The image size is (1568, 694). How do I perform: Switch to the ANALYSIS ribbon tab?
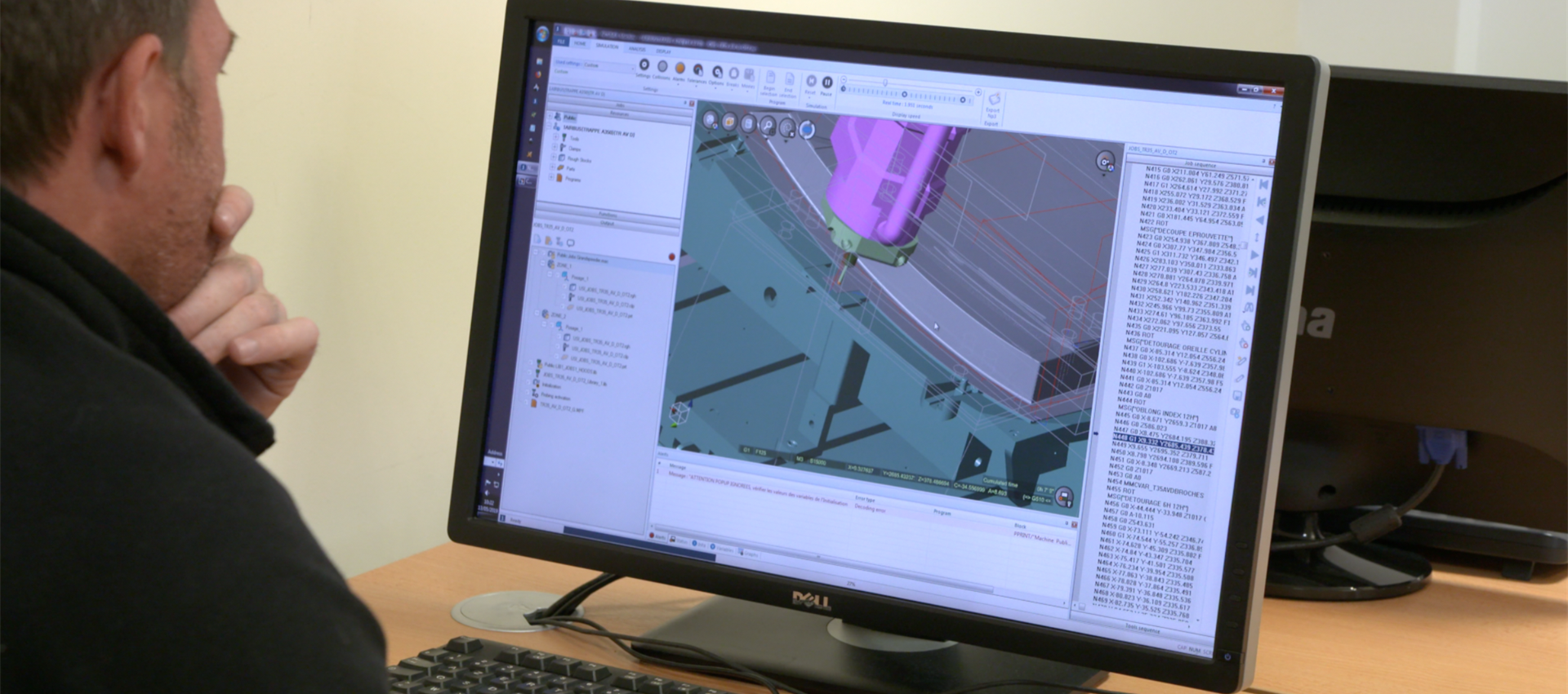pos(637,49)
